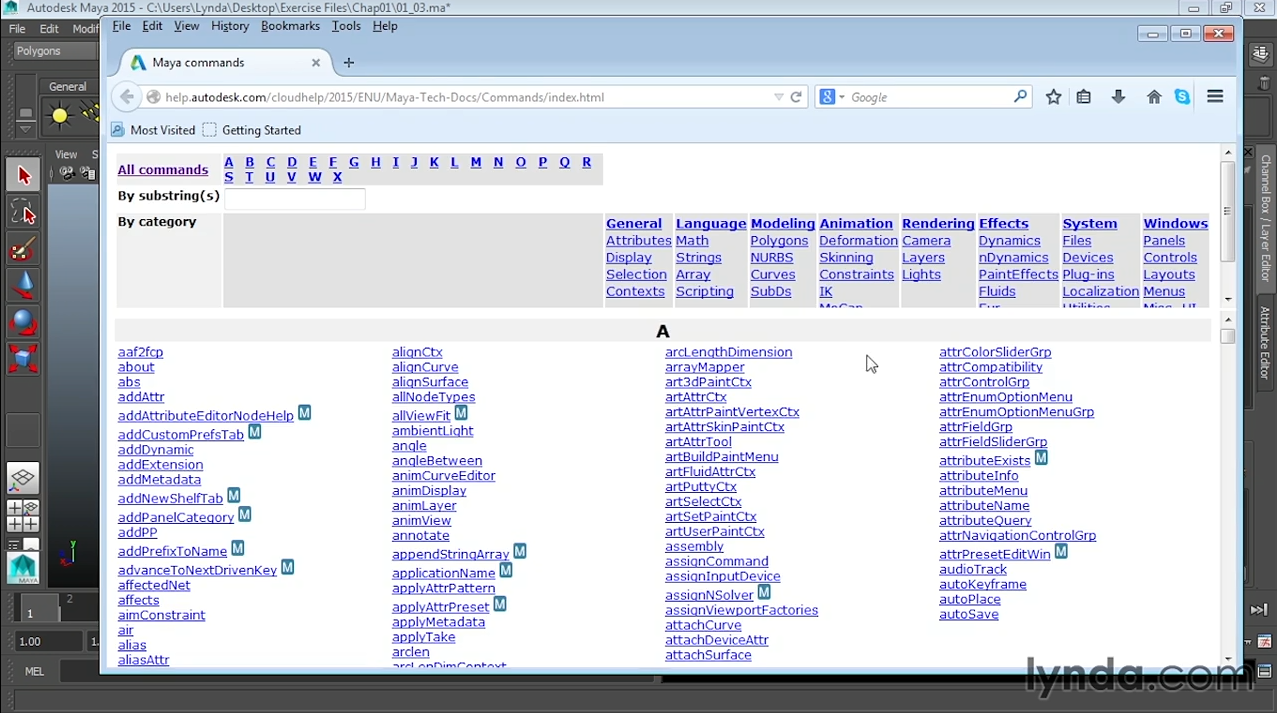Open the Bookmarks menu in Firefox
1277x713 pixels.
pos(290,26)
